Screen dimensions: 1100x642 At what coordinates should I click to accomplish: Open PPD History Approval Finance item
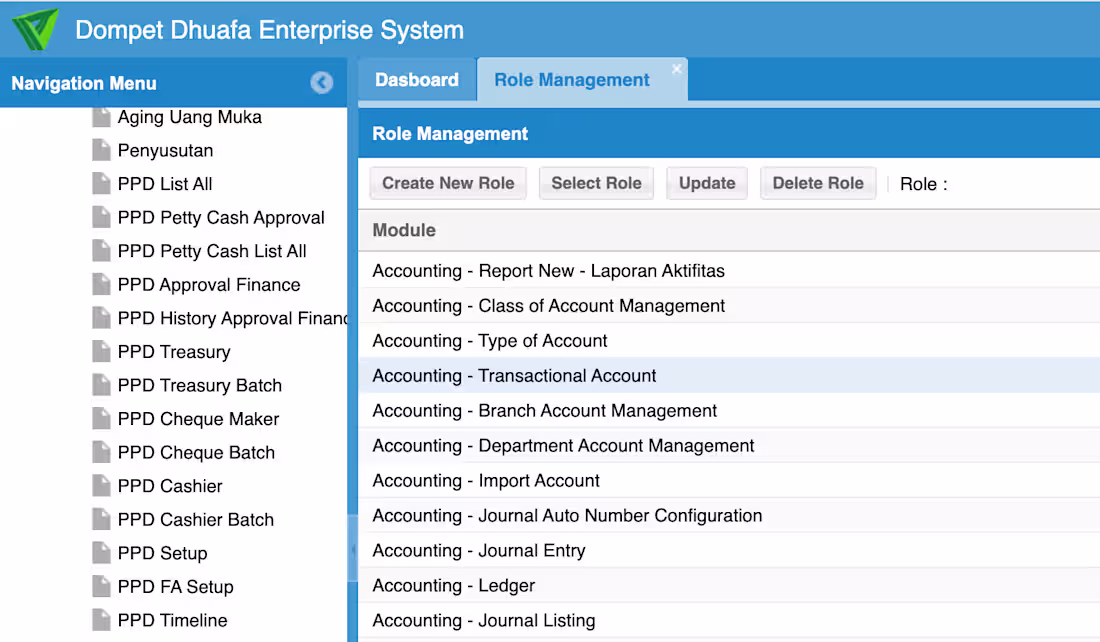(232, 319)
